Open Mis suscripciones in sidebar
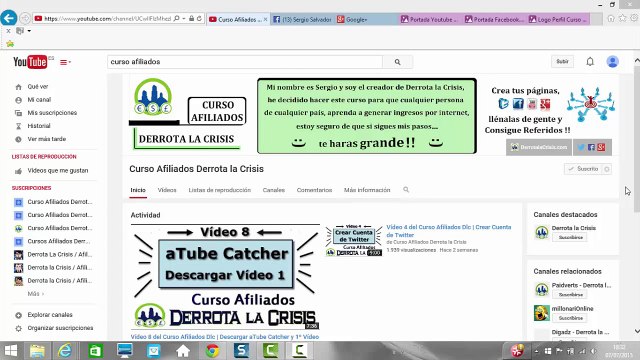640x360 pixels. (52, 113)
